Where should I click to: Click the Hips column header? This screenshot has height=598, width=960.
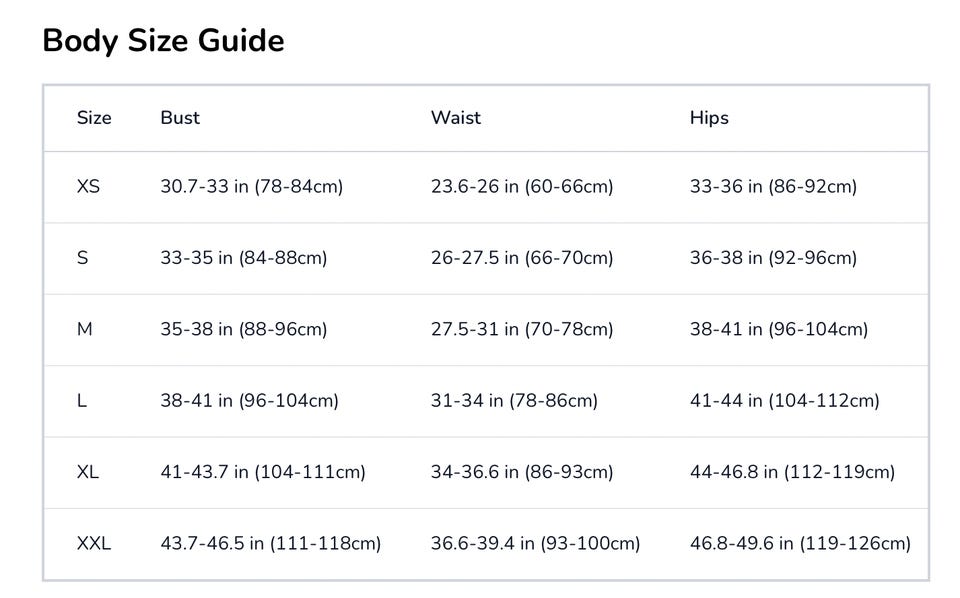[709, 118]
